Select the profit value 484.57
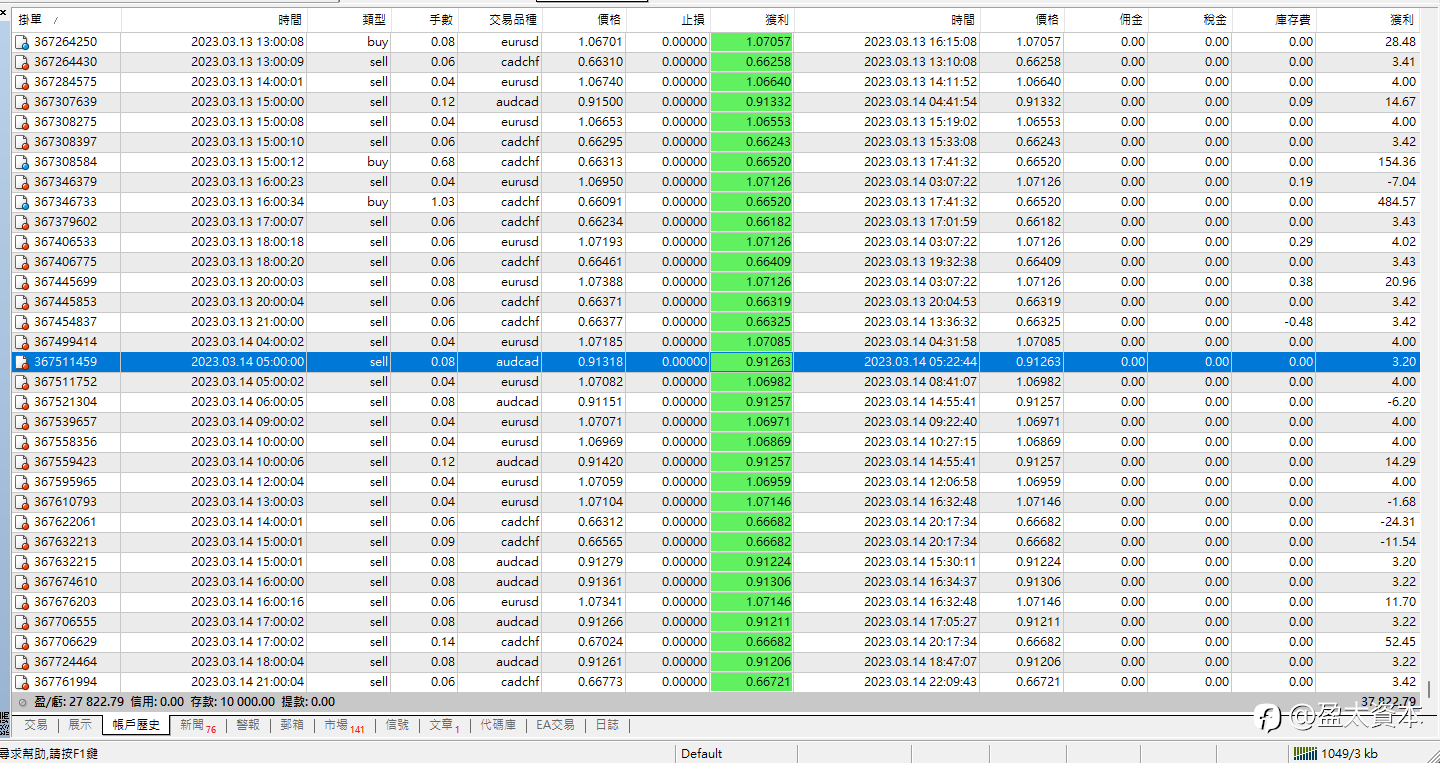The height and width of the screenshot is (763, 1440). (1395, 202)
